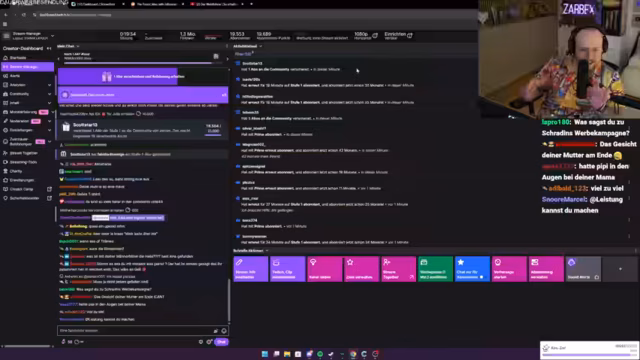Screen dimensions: 640x360
Task: Open the Stream Manager layout dropdown
Action: click(53, 36)
